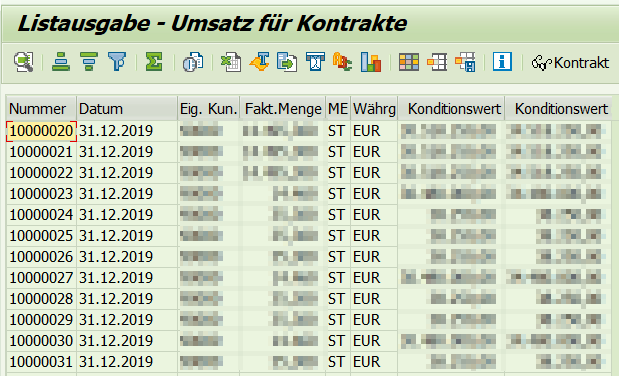The width and height of the screenshot is (619, 376).
Task: Select contract number 10000021
Action: pos(41,152)
